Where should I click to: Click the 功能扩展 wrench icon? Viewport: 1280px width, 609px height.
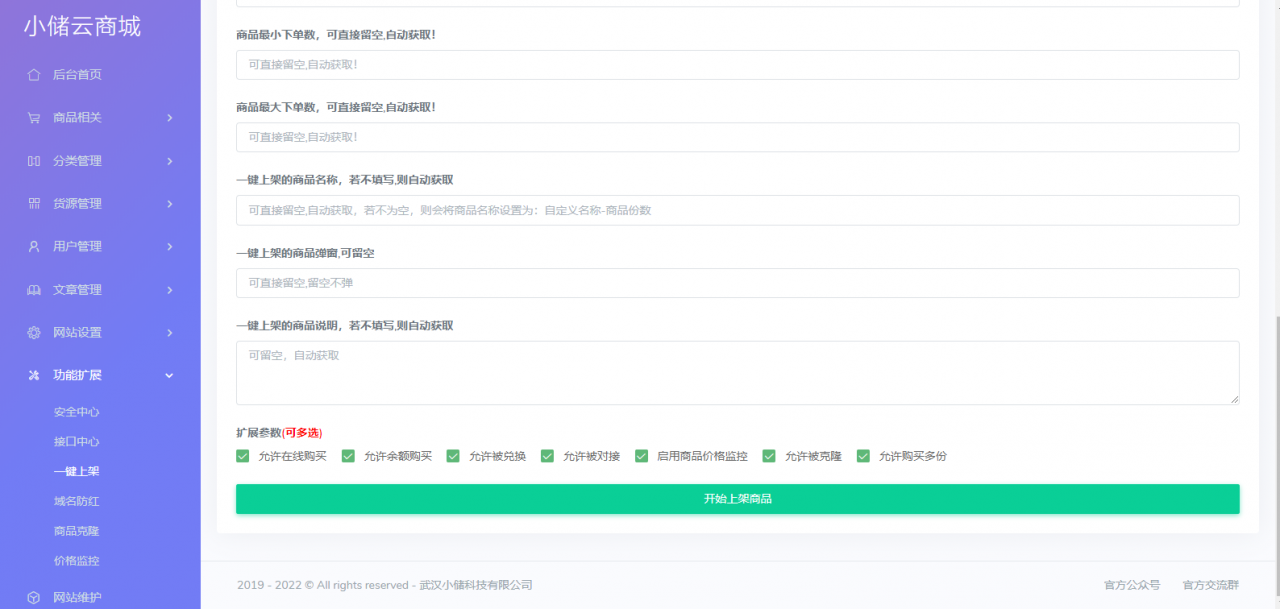[x=35, y=375]
